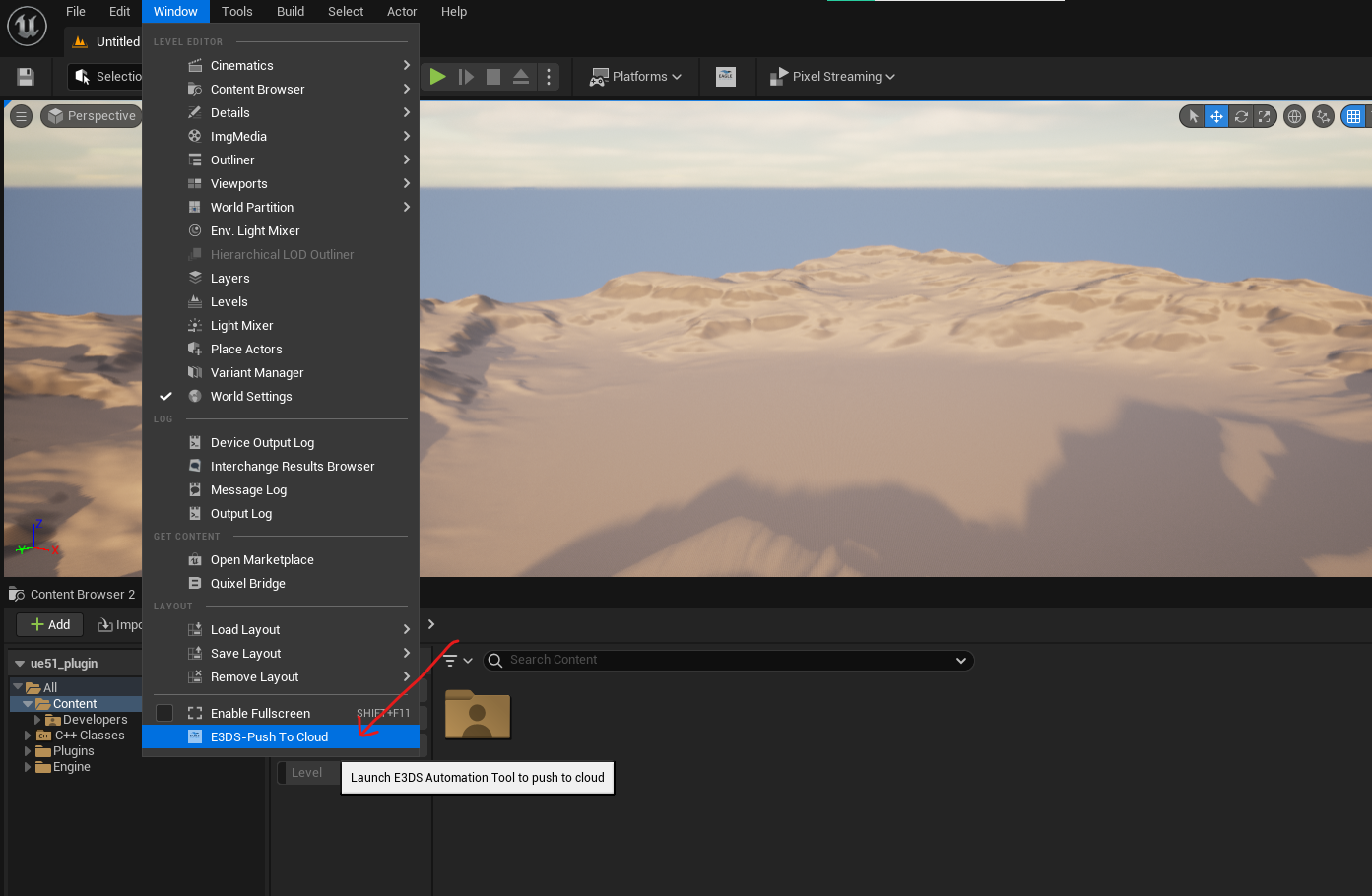Select E3DS-Push To Cloud menu entry
1372x896 pixels.
coord(269,737)
